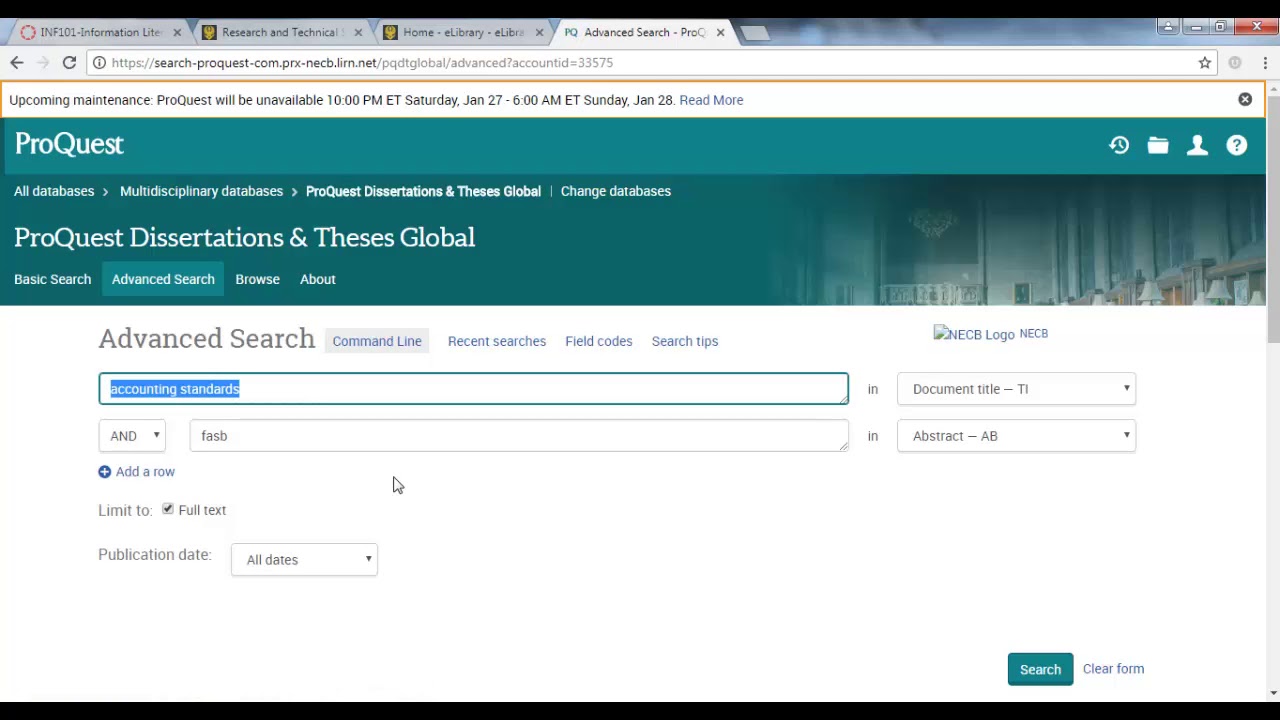This screenshot has height=720, width=1280.
Task: Open the Abstract — AB field dropdown
Action: click(x=1016, y=436)
